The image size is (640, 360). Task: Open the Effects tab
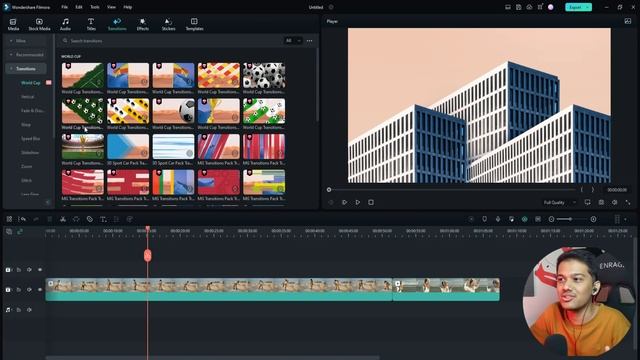(142, 24)
